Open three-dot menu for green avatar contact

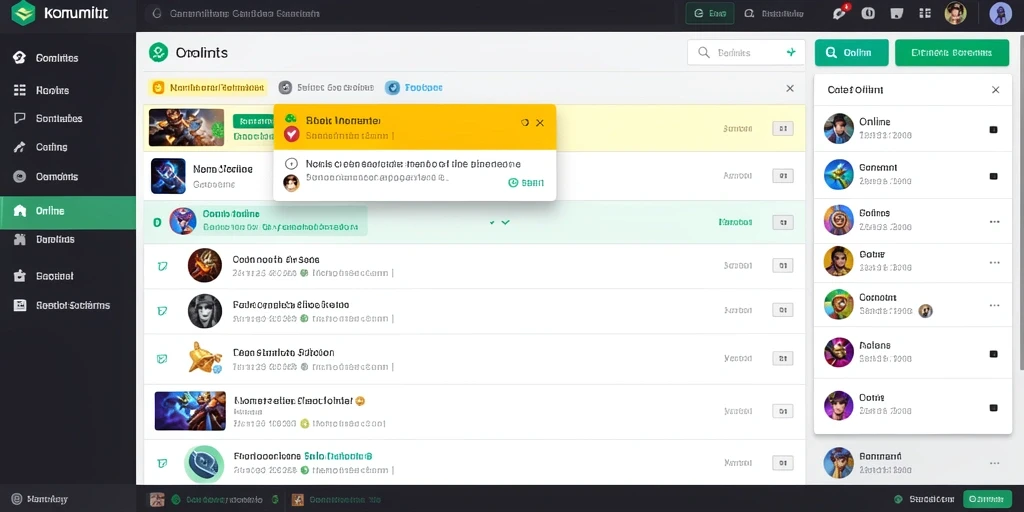(995, 305)
